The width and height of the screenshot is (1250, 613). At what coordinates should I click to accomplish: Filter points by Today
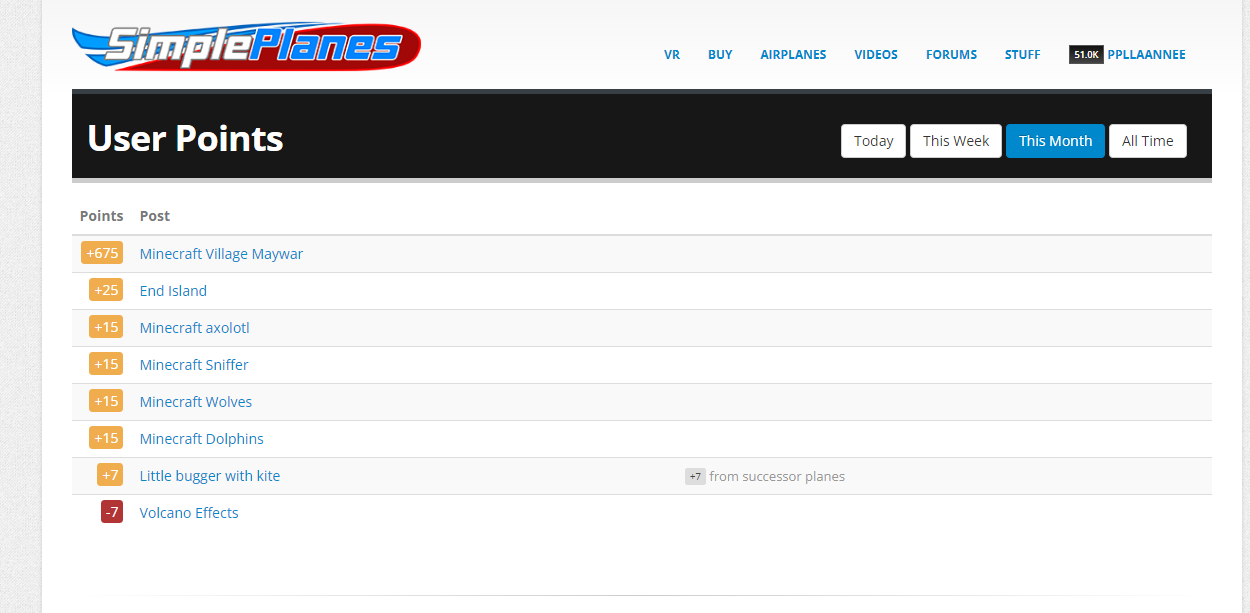(x=873, y=141)
